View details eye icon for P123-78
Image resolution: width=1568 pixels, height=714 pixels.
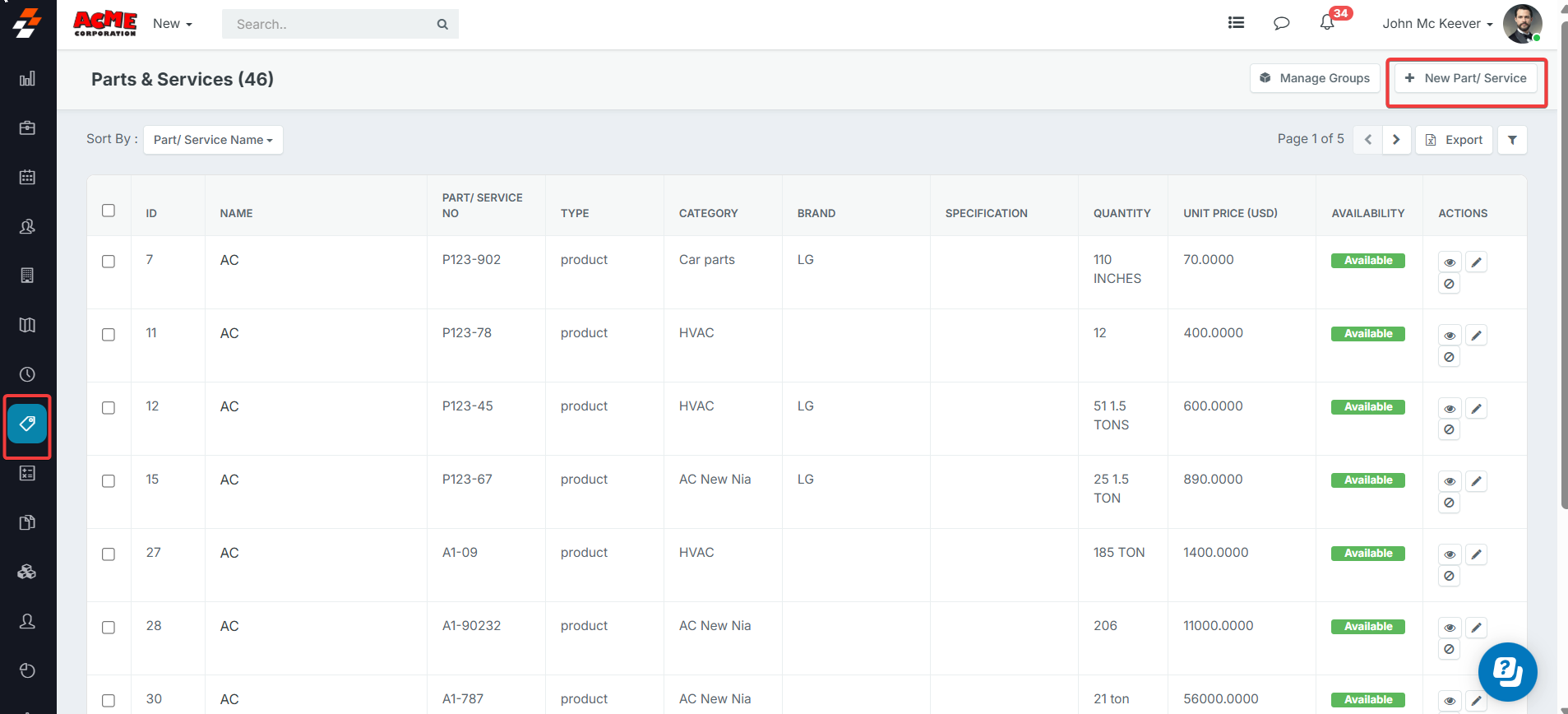(1450, 336)
